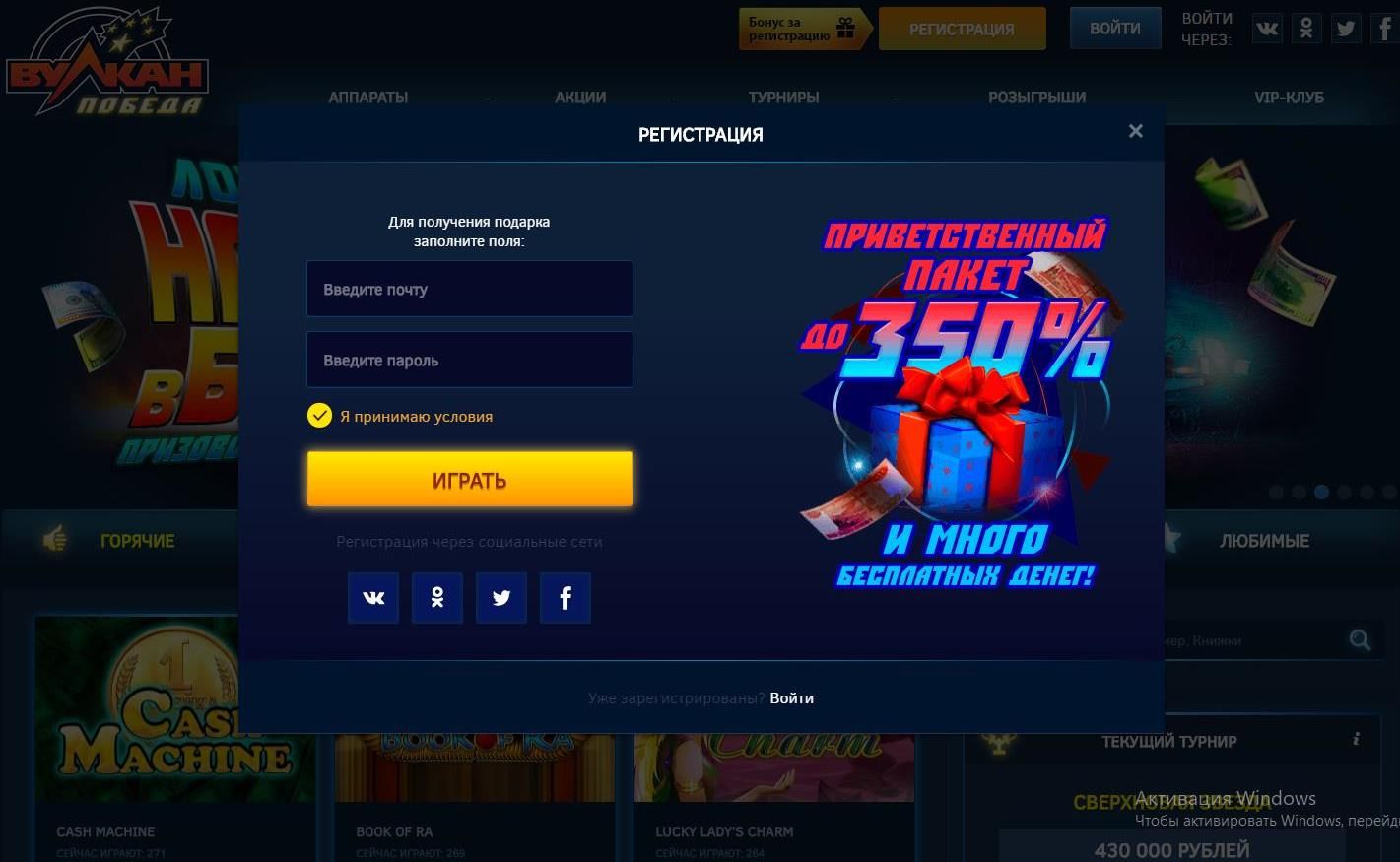Screen dimensions: 1400x862
Task: Log in via Twitter icon in header
Action: (x=1346, y=29)
